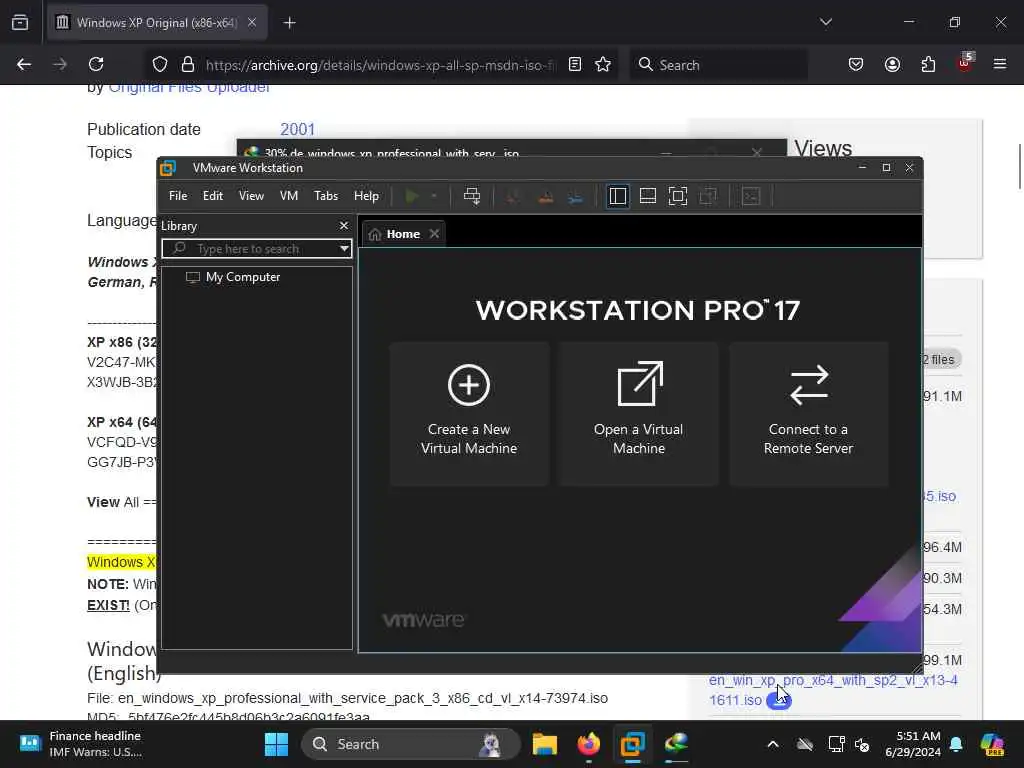This screenshot has width=1024, height=768.
Task: Click the Manage Snapshots toolbar icon
Action: 575,197
